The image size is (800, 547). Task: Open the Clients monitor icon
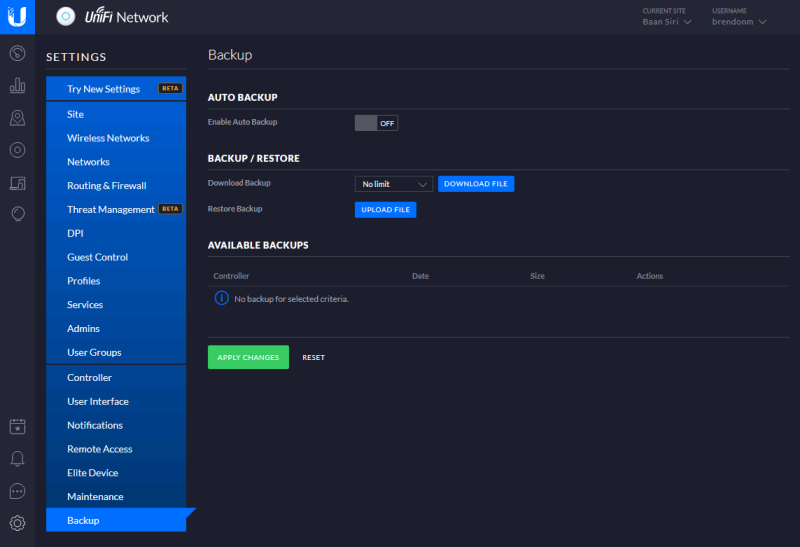(17, 183)
